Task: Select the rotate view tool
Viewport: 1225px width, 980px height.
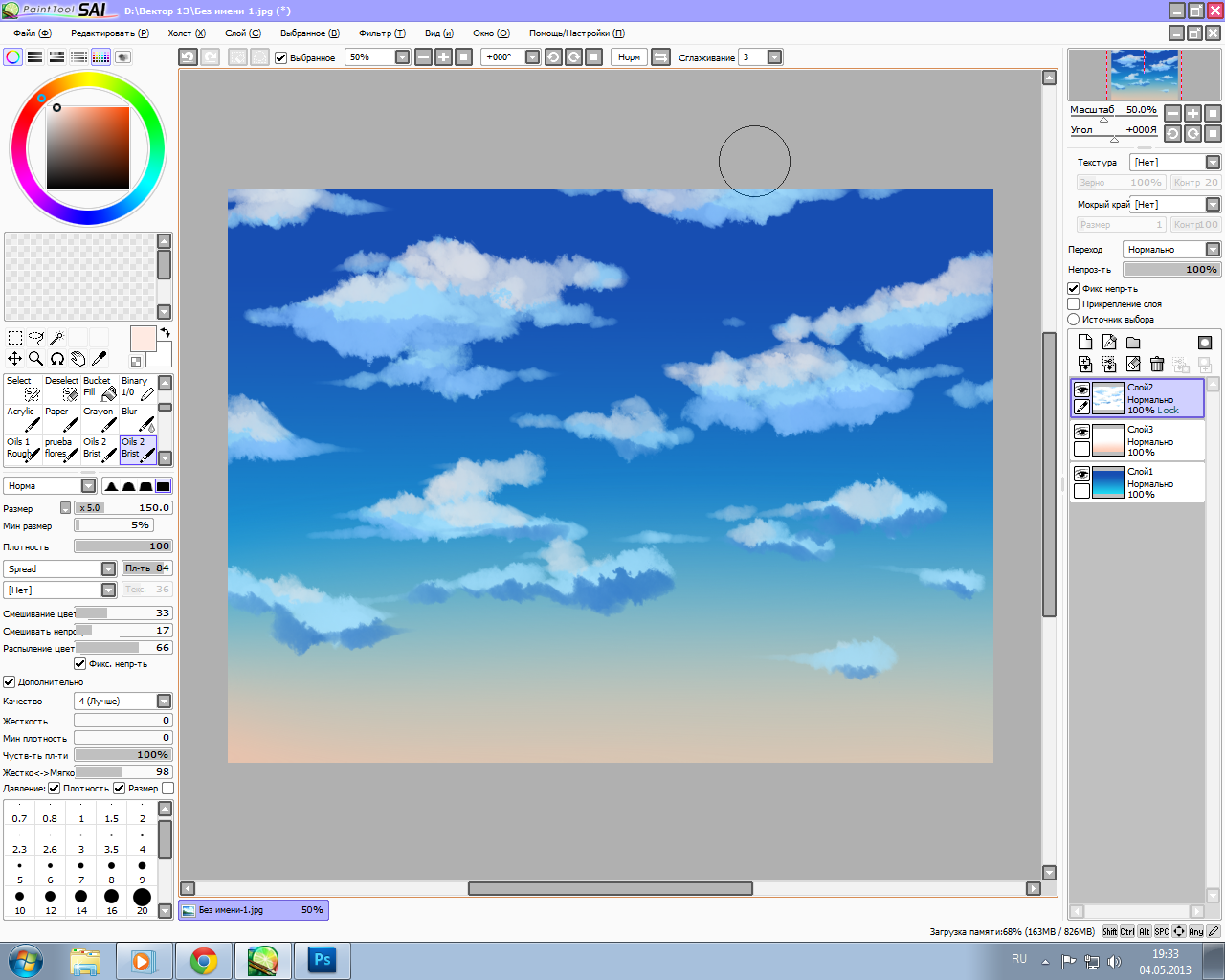Action: pos(57,359)
